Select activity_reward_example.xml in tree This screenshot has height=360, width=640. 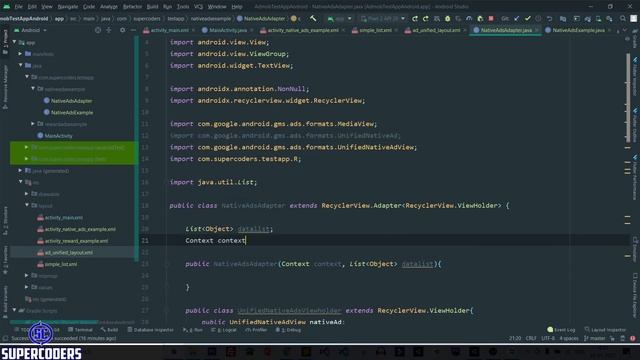pyautogui.click(x=76, y=241)
